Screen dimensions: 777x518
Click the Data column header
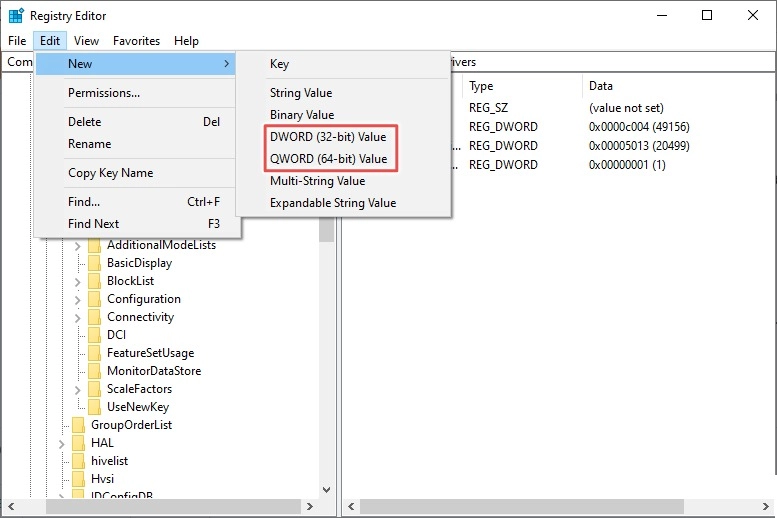601,87
